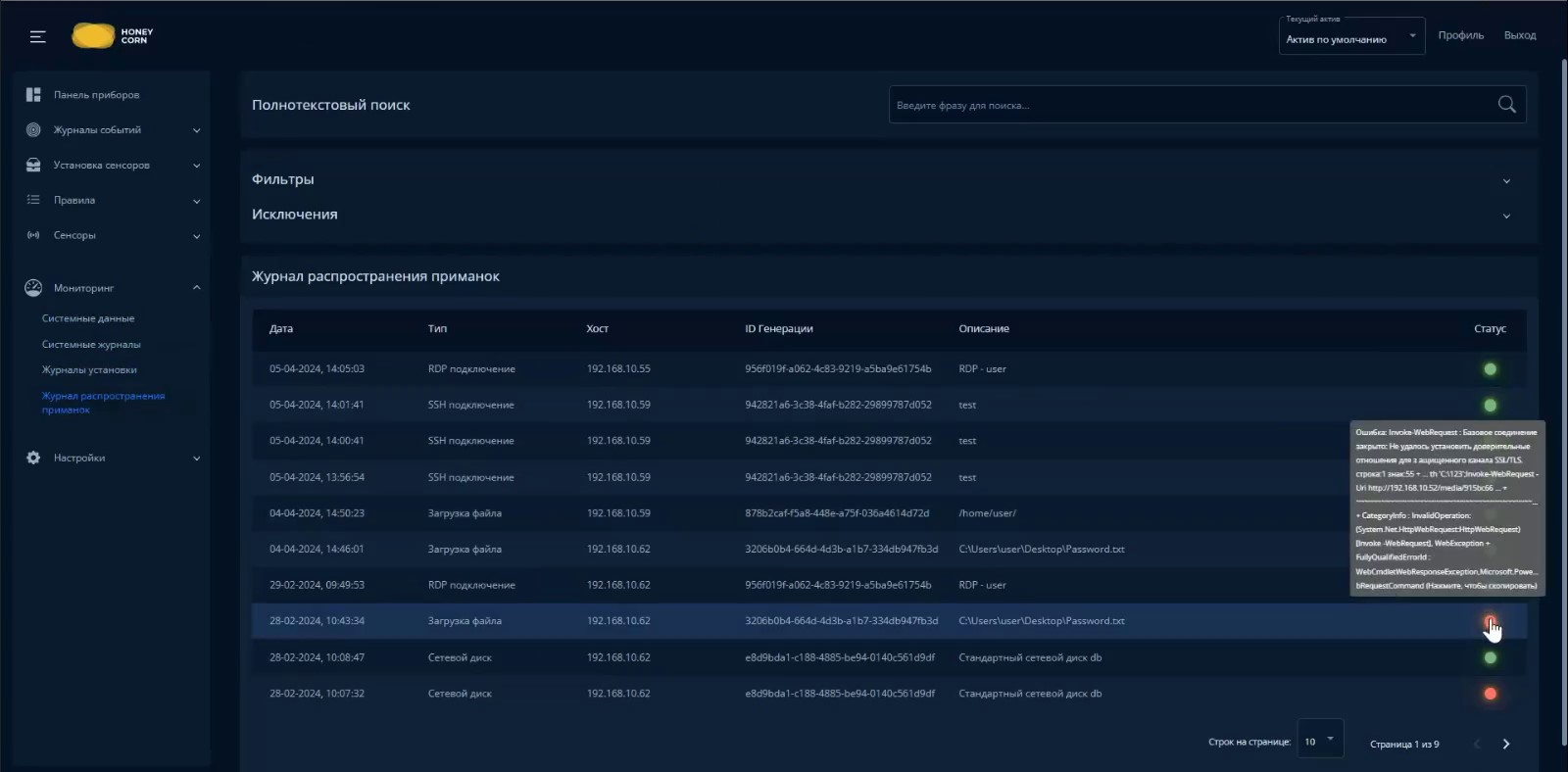Open the Актив по умолчанию asset dropdown

coord(1351,36)
